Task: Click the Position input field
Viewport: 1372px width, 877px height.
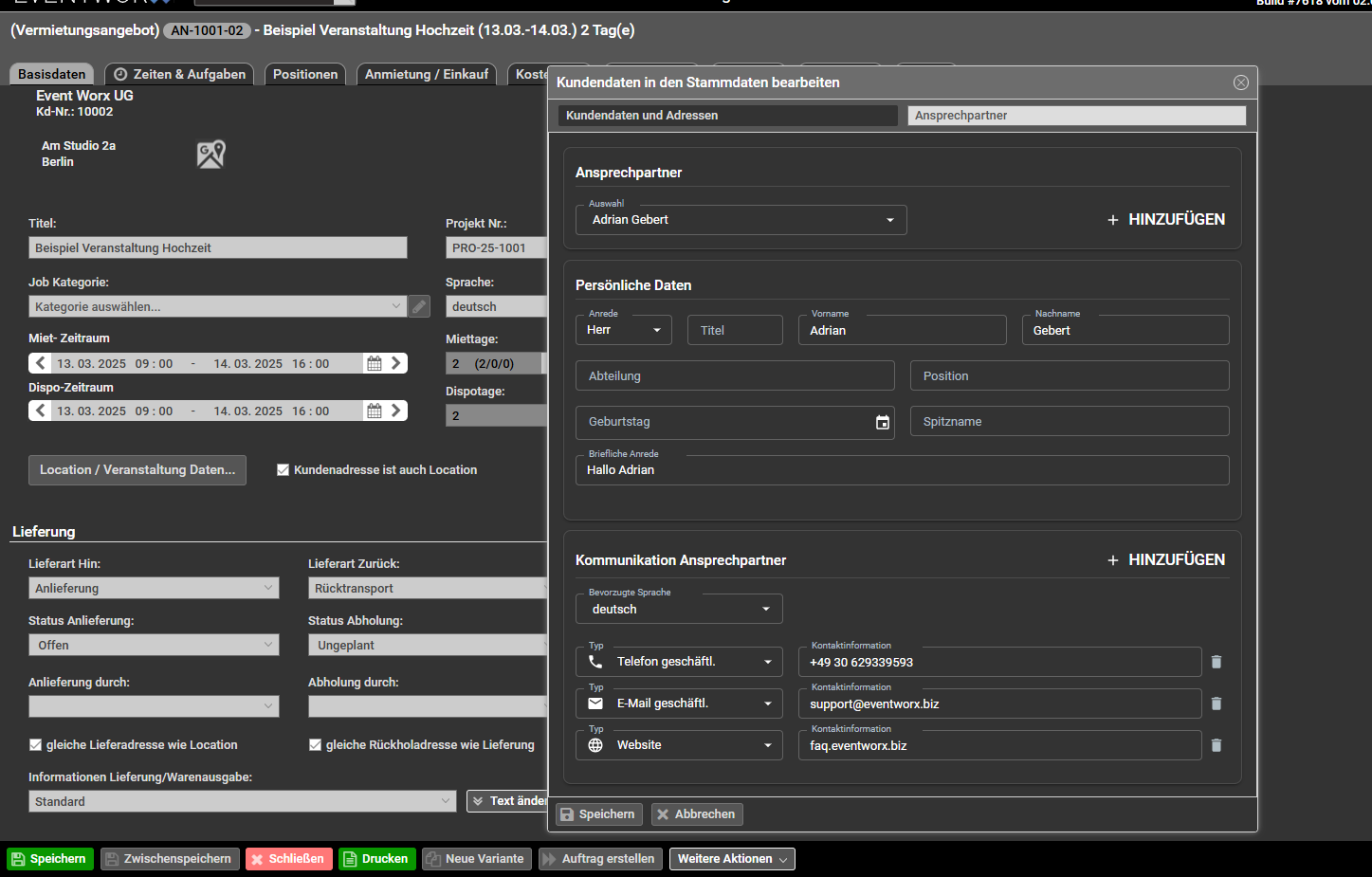Action: [1070, 375]
